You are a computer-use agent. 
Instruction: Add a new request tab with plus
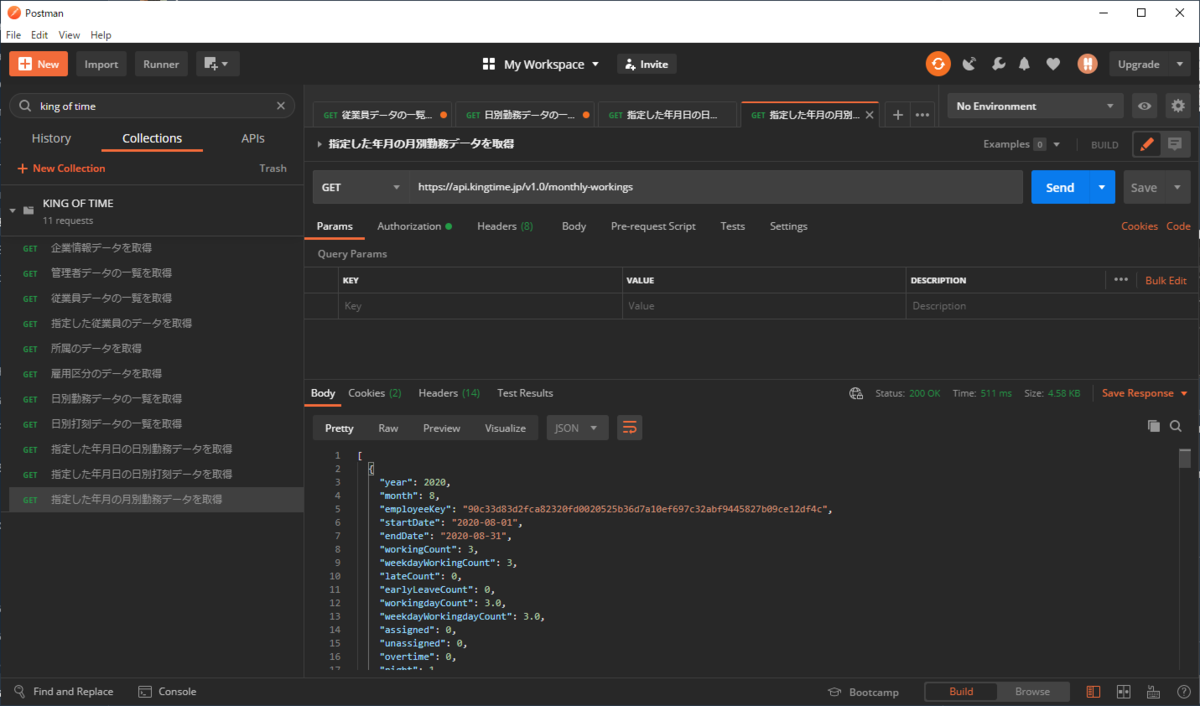pos(897,115)
